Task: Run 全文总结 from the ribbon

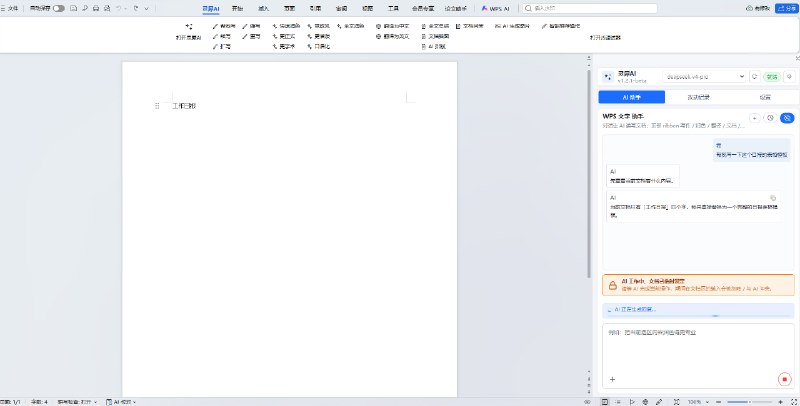Action: tap(435, 26)
